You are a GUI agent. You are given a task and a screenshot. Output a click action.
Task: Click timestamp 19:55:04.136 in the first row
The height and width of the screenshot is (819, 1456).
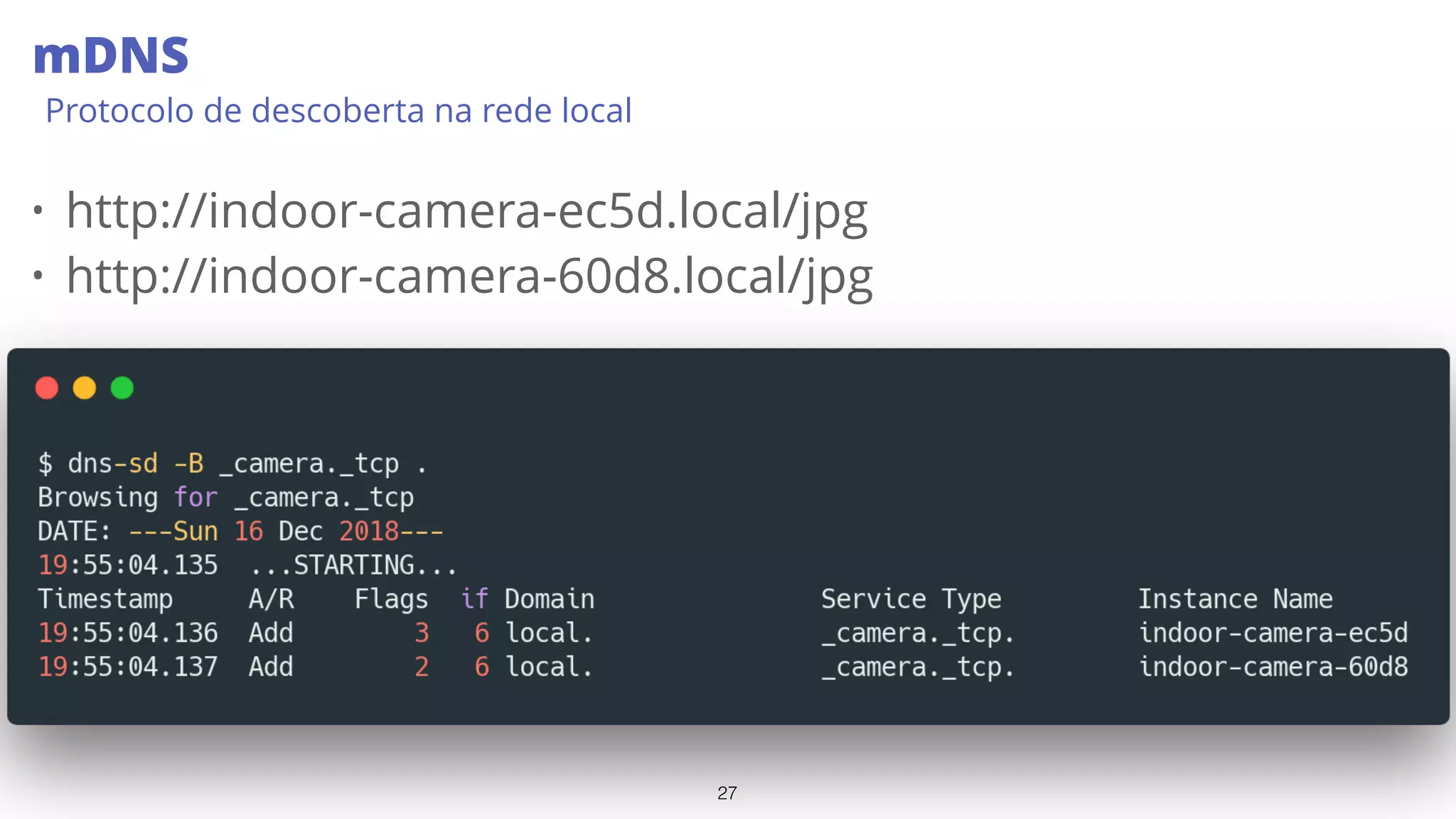(128, 633)
